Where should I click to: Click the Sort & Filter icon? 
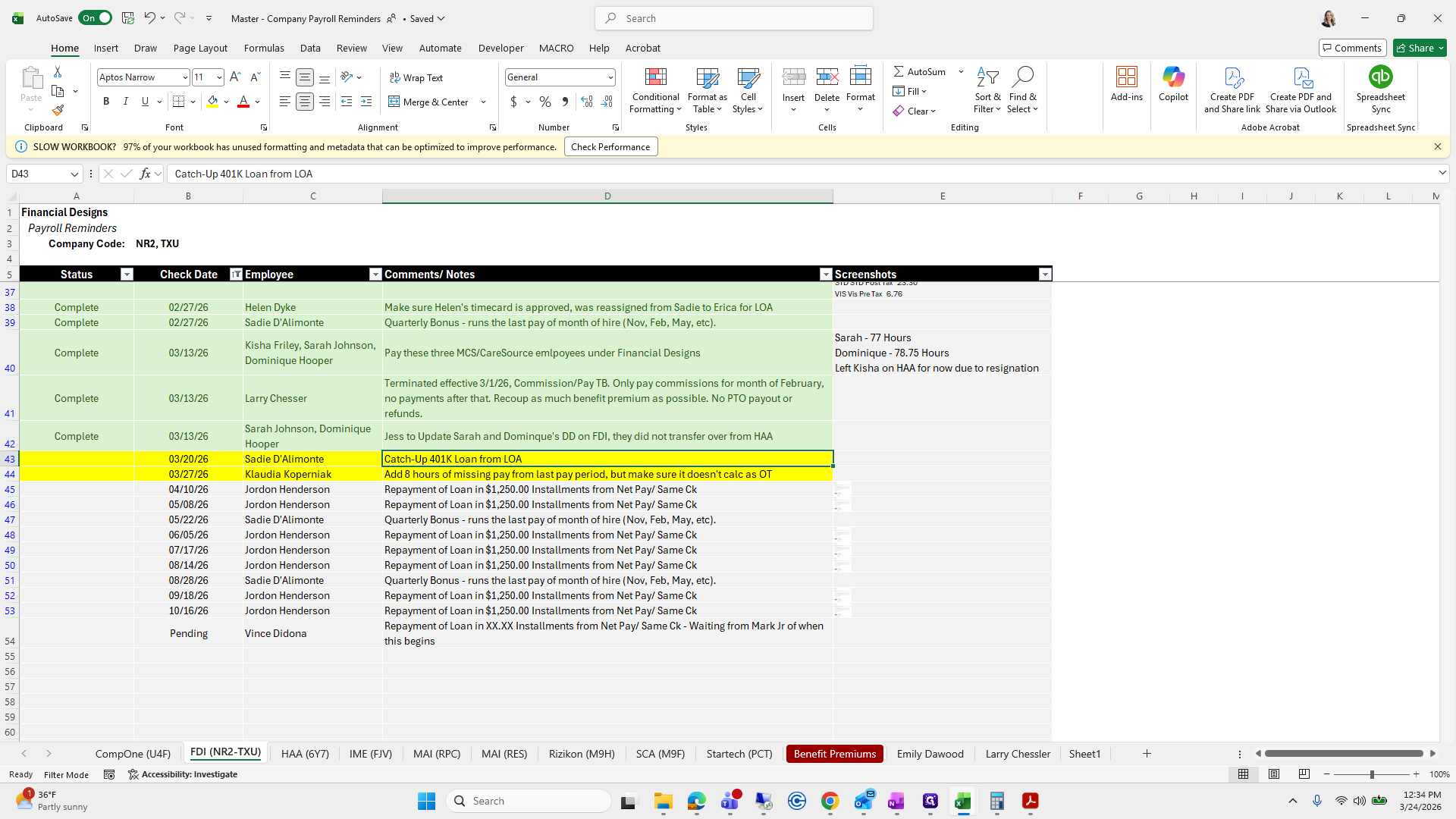[987, 78]
